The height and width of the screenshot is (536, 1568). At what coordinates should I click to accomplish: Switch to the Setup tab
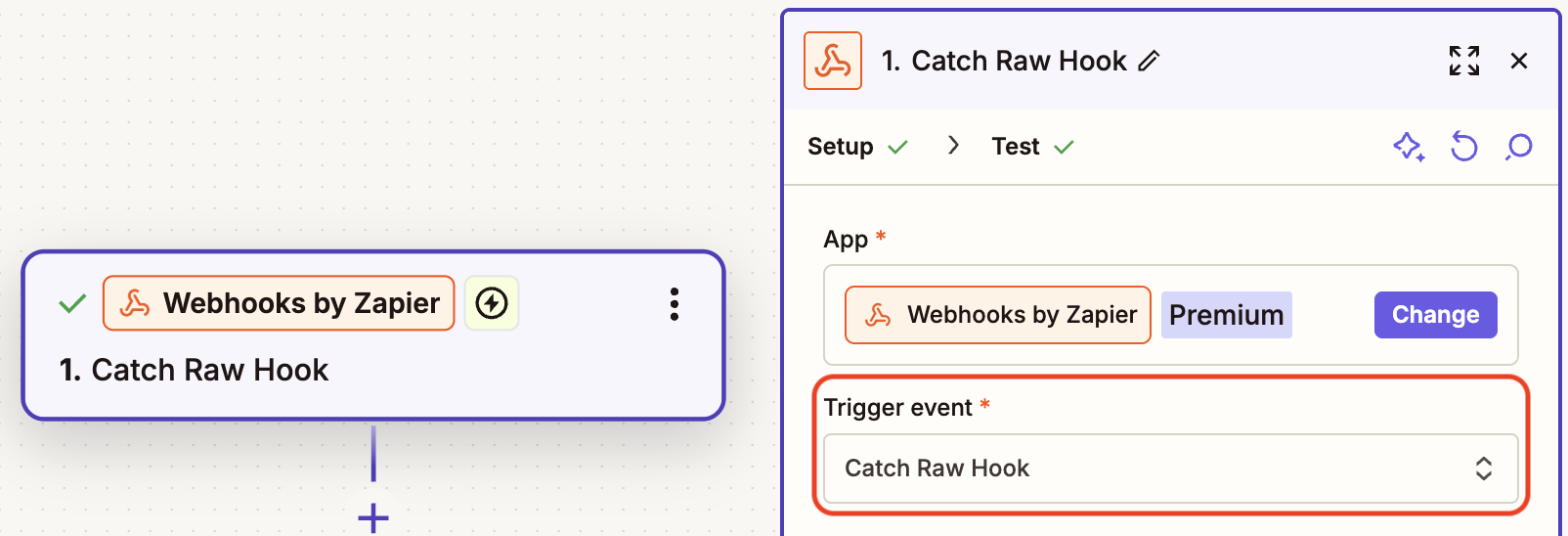tap(841, 147)
